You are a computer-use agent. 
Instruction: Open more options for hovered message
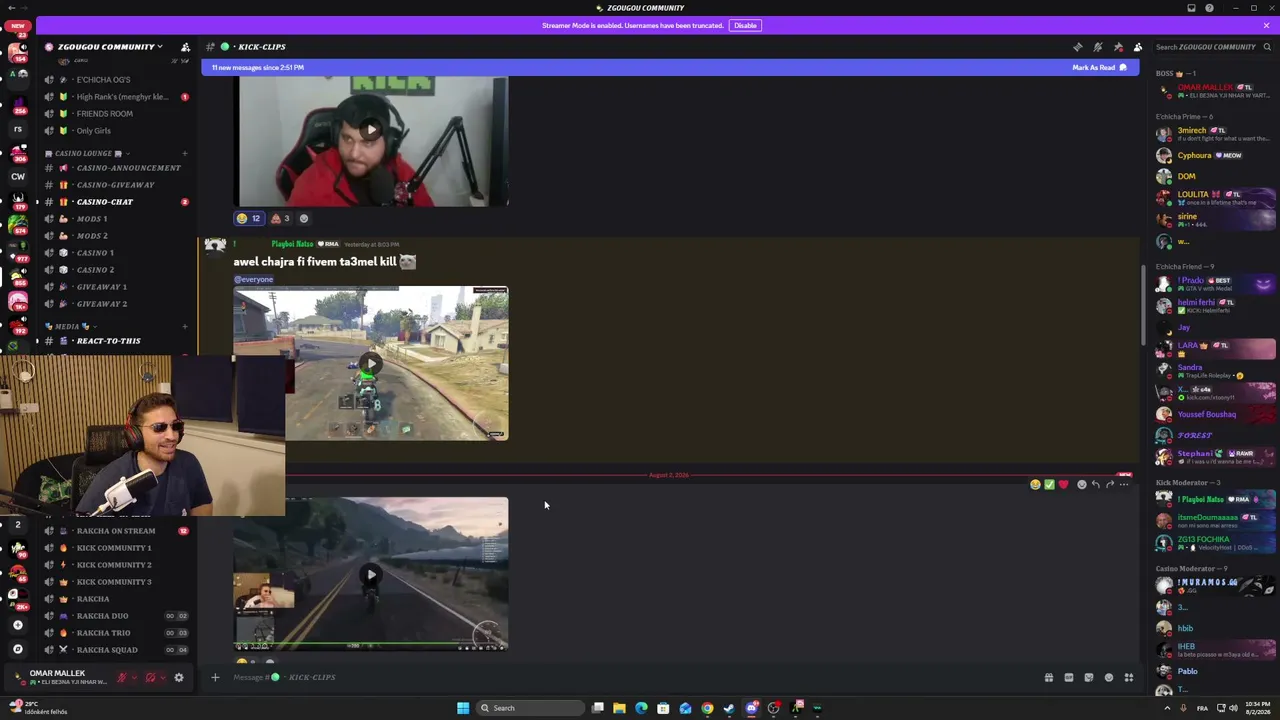coord(1124,485)
